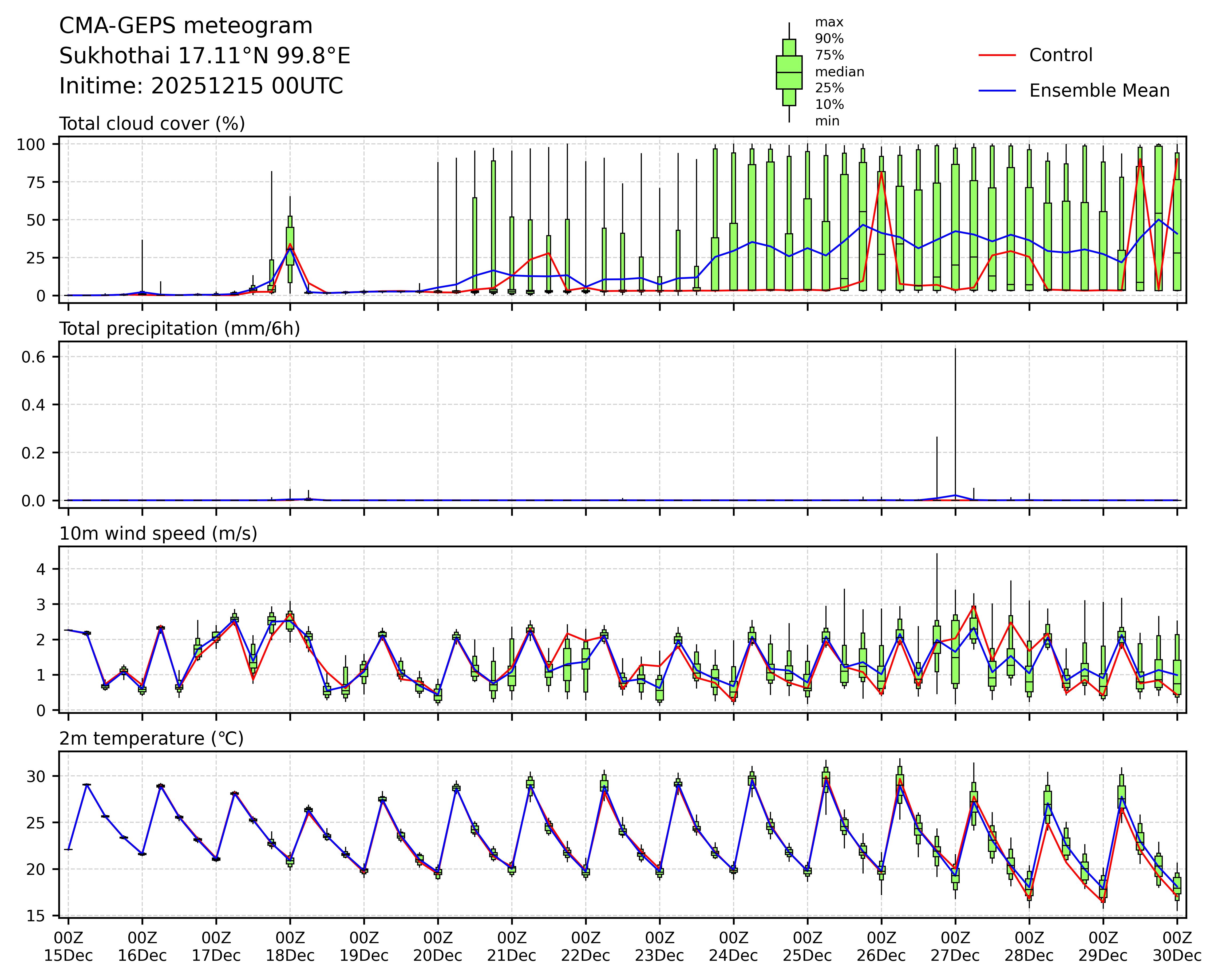
Task: Click the red Control legend line
Action: tap(996, 55)
